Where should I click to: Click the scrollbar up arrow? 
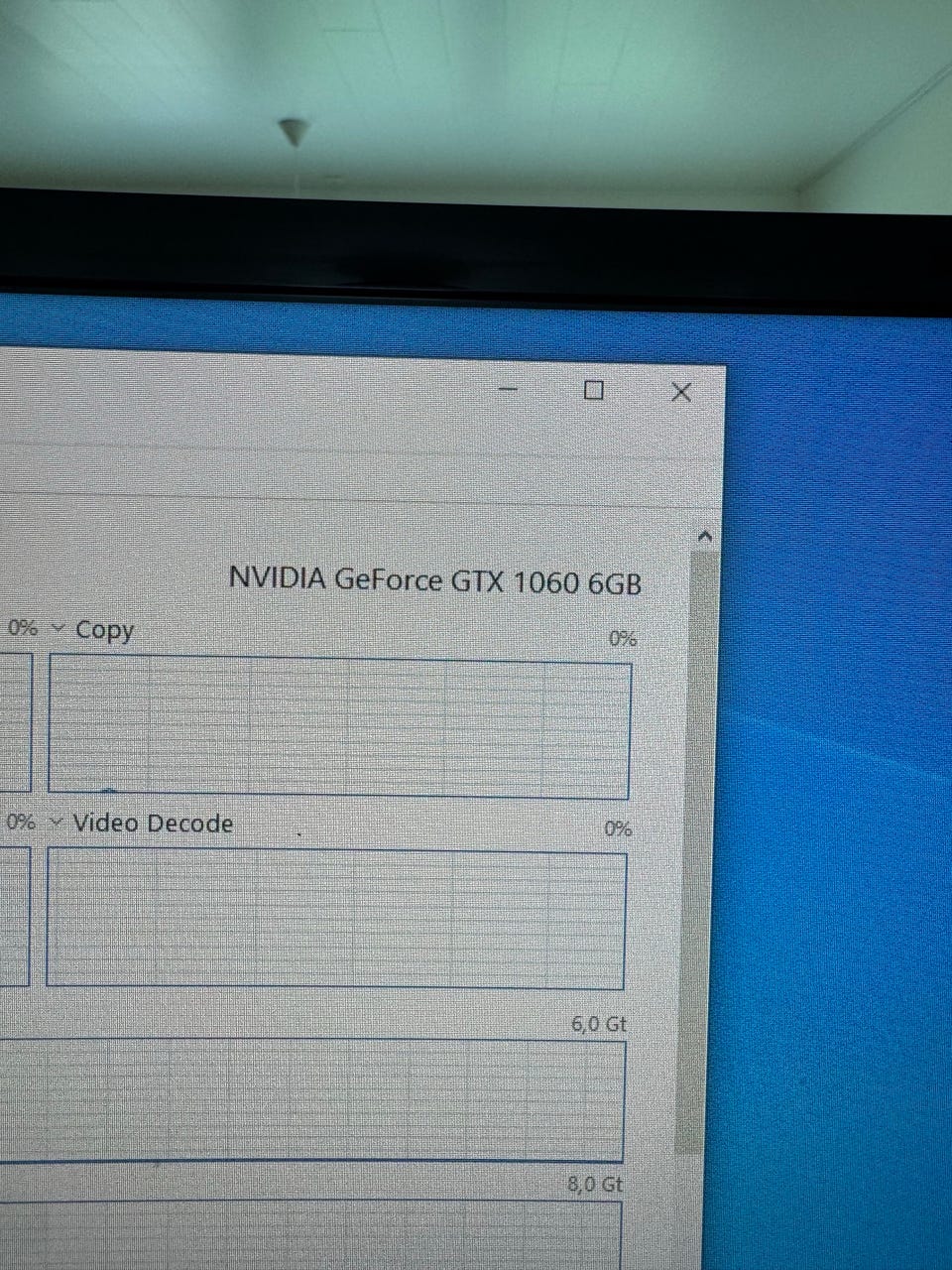pyautogui.click(x=705, y=536)
